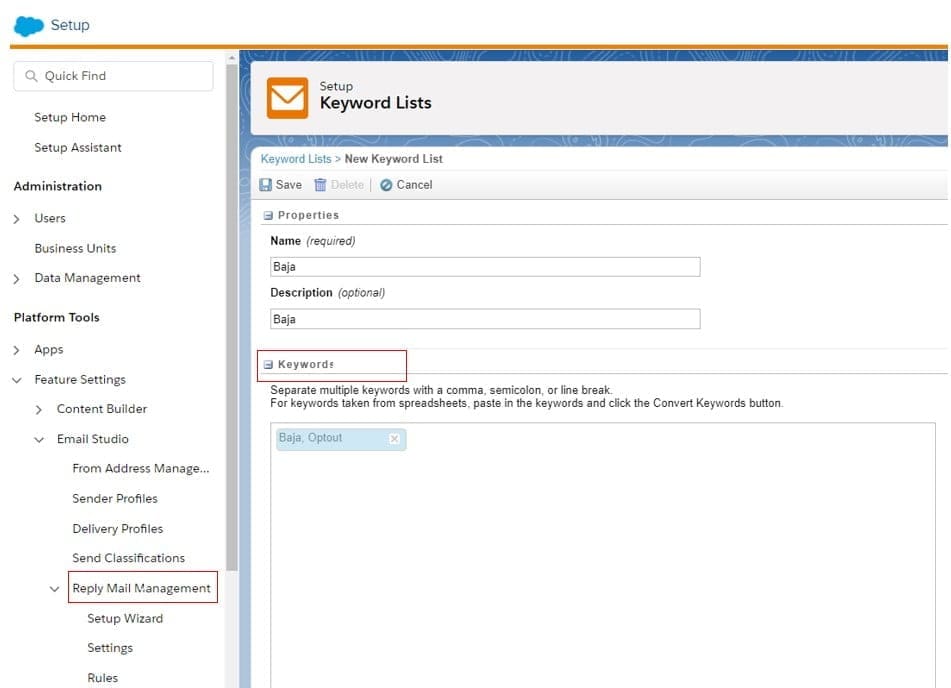951x688 pixels.
Task: Select Send Classifications menu item
Action: click(128, 558)
